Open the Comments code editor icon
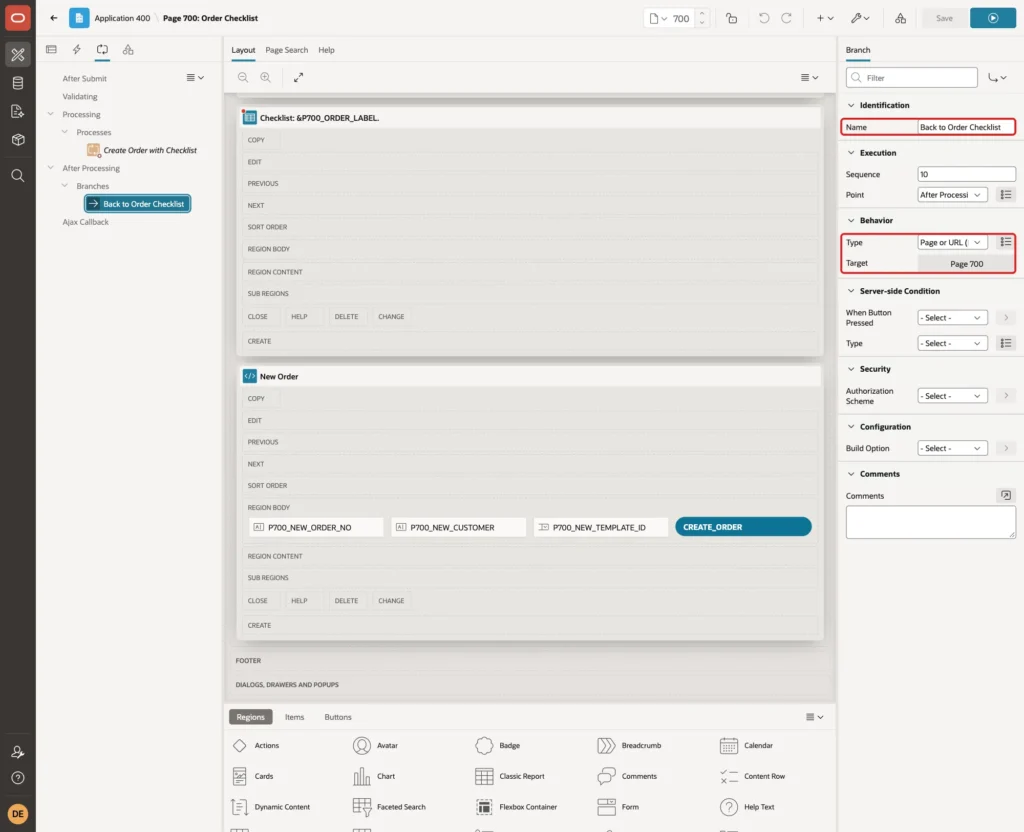Screen dimensions: 1024x832 1006,496
